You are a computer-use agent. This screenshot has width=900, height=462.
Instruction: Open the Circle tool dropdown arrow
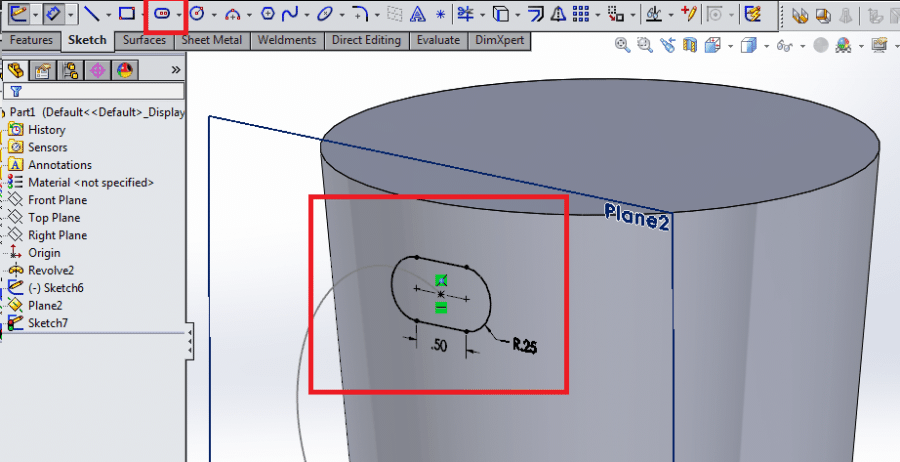tap(214, 14)
